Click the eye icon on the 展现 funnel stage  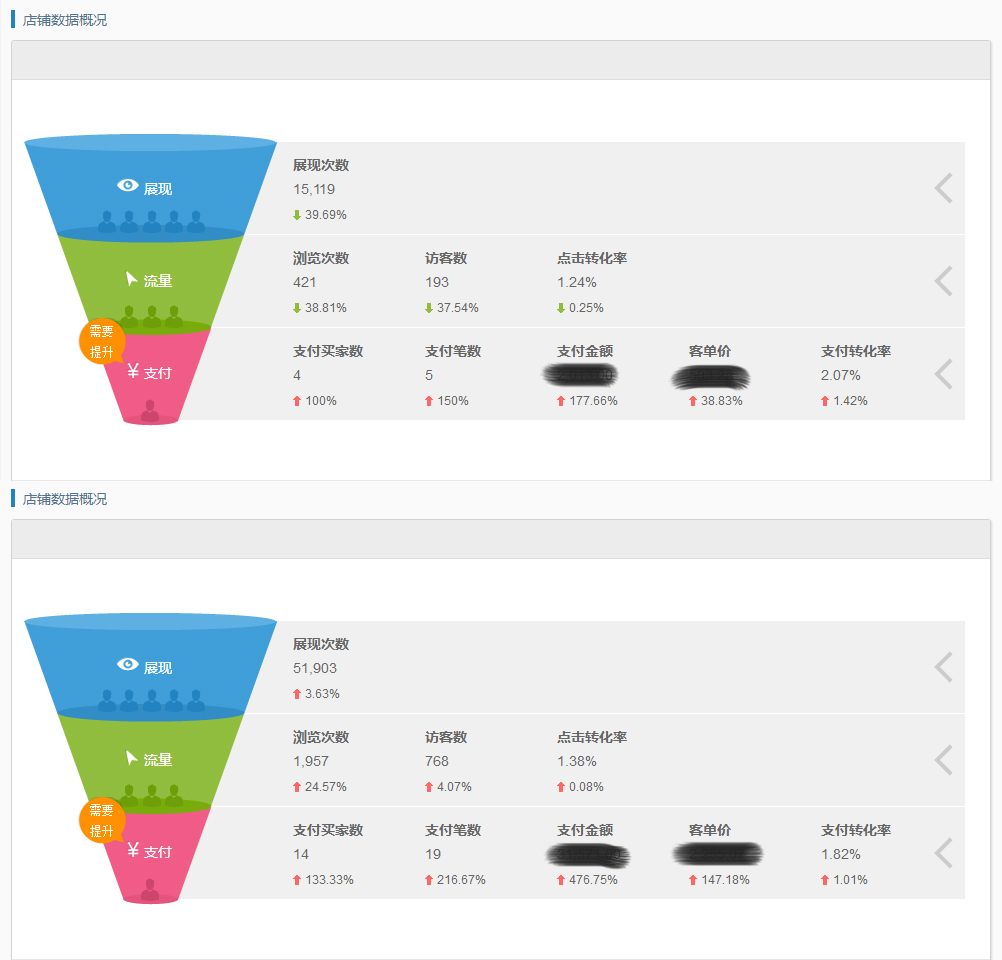126,185
